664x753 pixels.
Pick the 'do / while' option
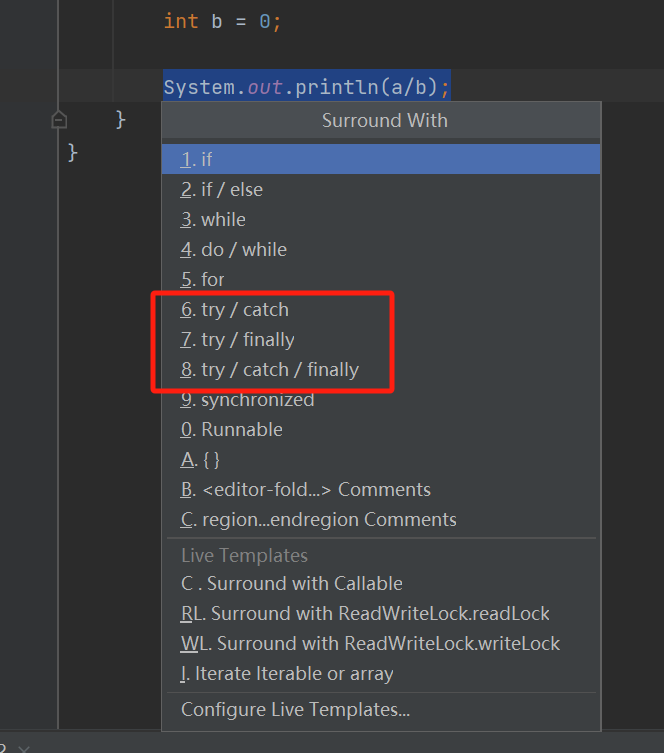tap(234, 249)
